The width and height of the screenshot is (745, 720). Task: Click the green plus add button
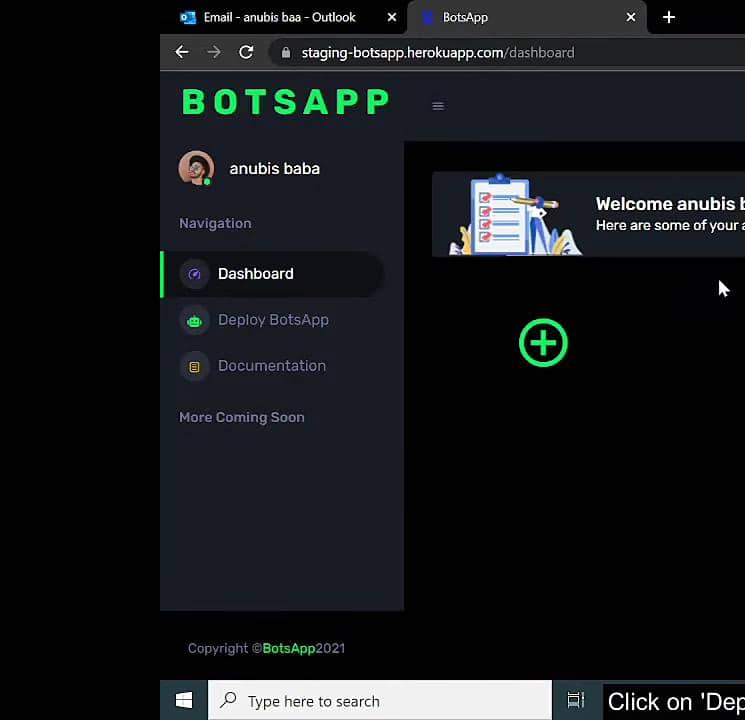point(543,343)
